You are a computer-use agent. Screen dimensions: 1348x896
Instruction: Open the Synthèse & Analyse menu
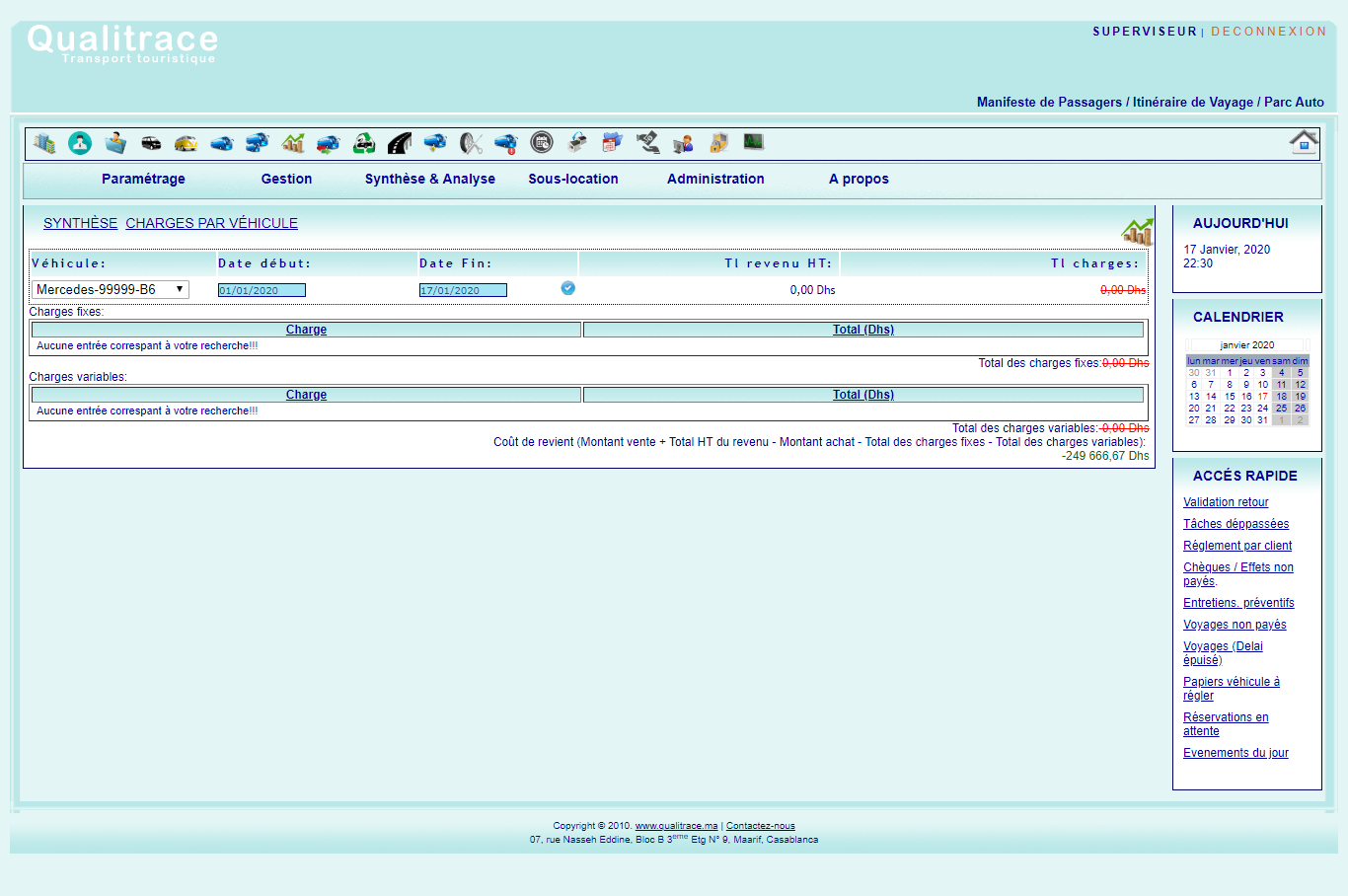pos(430,179)
